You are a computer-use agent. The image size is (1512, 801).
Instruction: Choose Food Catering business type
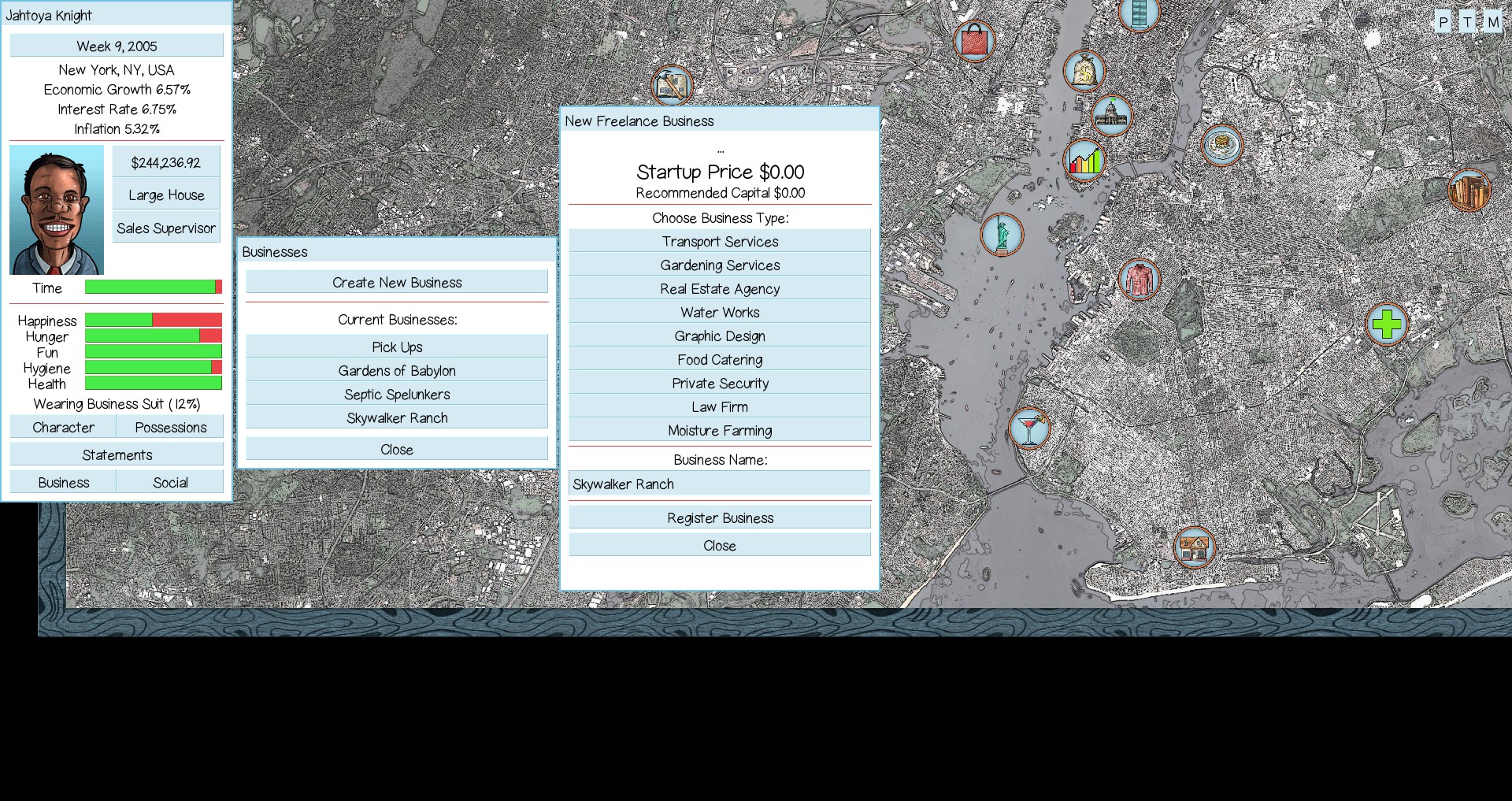[x=720, y=359]
